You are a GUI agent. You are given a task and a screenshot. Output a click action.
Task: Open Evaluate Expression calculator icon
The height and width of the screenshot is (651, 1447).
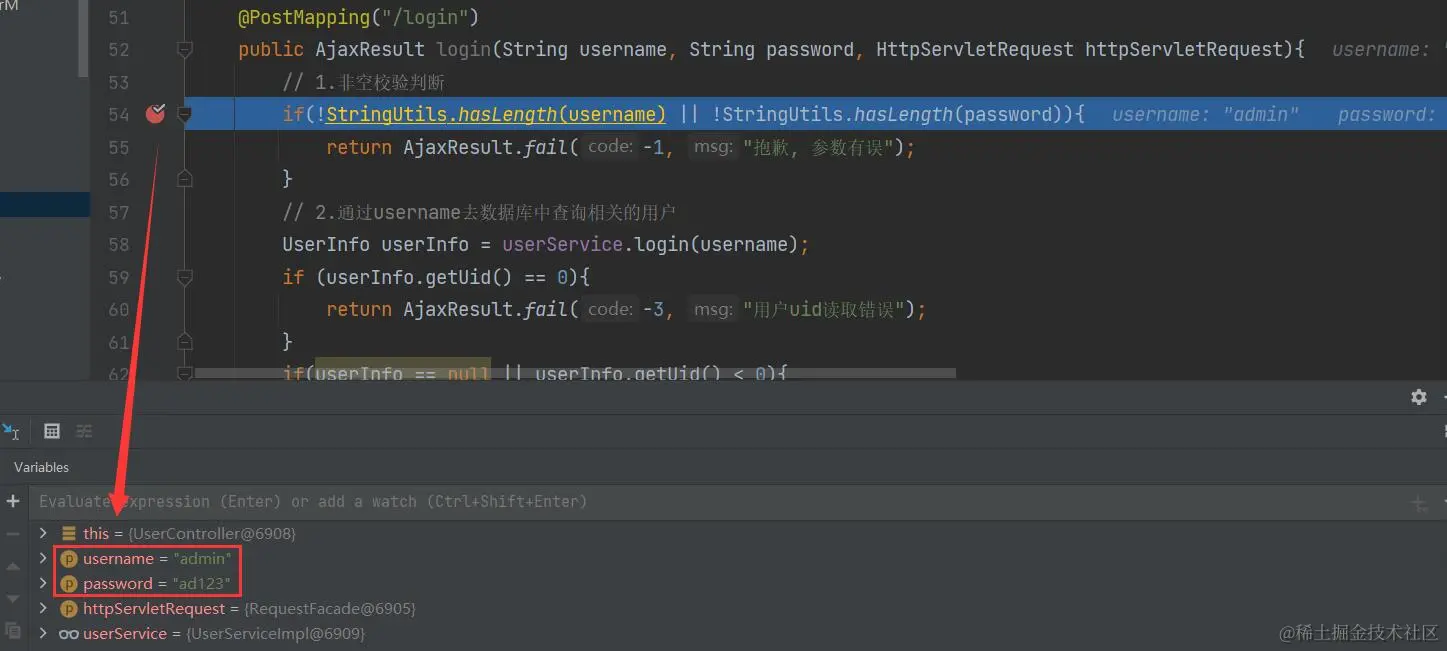pyautogui.click(x=52, y=431)
